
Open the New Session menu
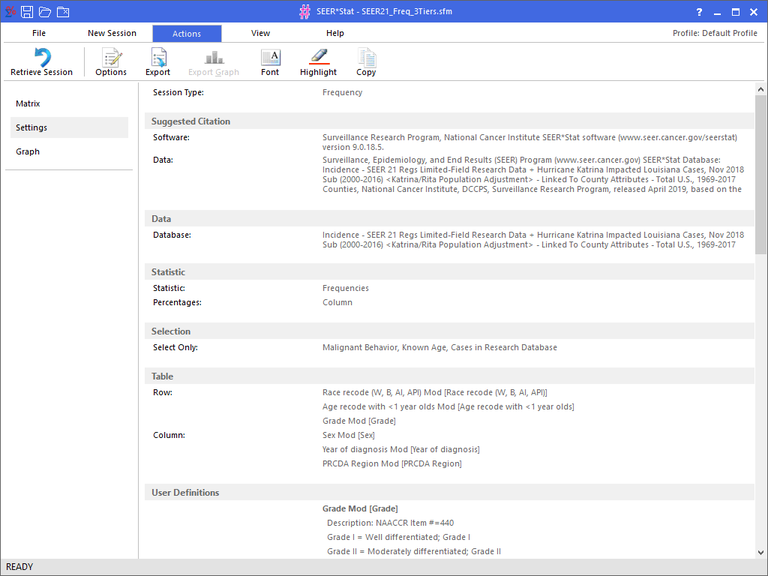[112, 33]
